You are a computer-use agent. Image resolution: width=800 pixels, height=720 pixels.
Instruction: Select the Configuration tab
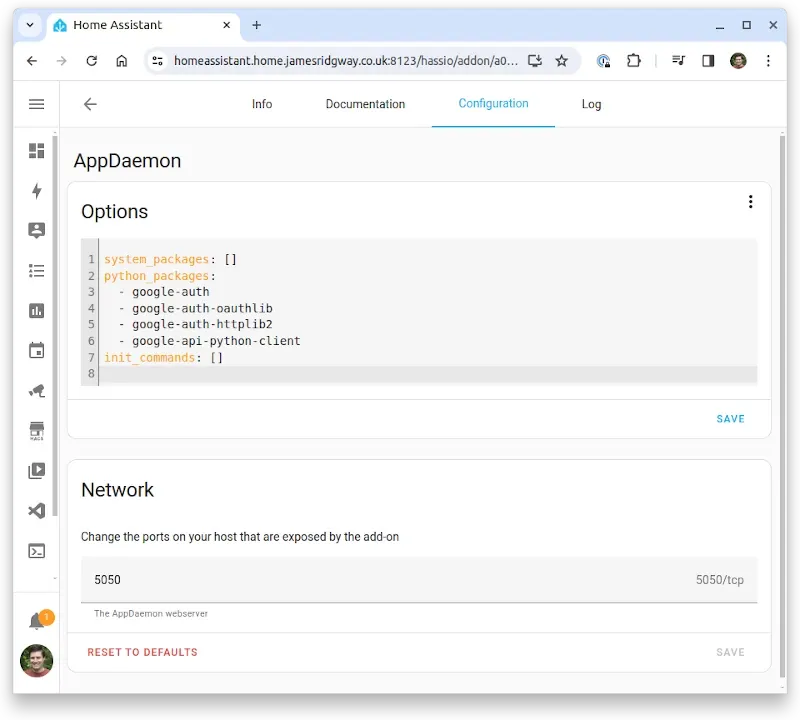[x=493, y=104]
